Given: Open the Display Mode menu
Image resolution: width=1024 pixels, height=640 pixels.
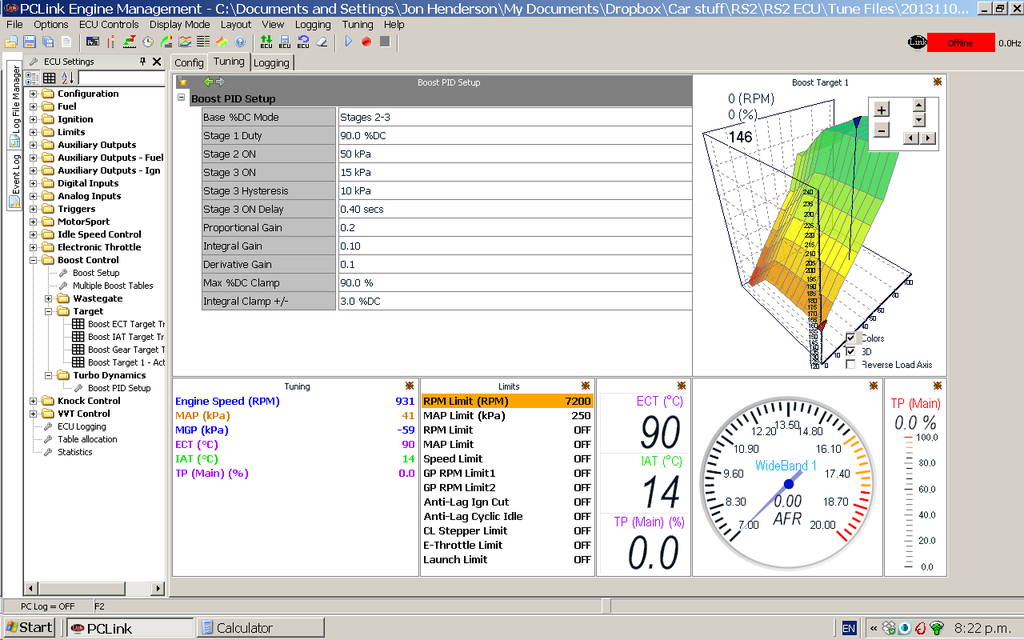Looking at the screenshot, I should 180,24.
